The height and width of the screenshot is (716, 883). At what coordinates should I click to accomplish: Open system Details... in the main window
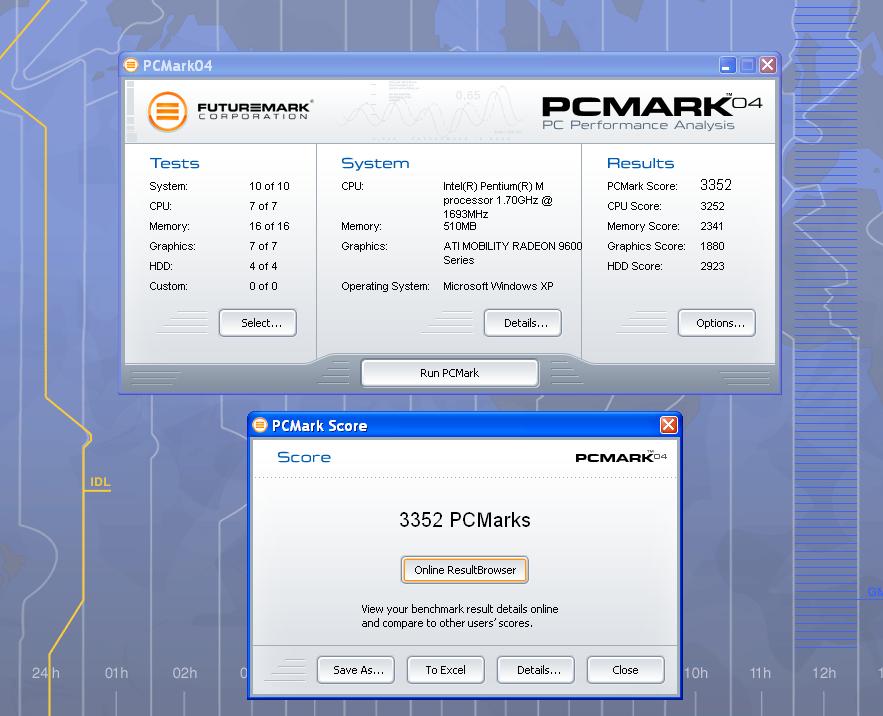tap(523, 323)
